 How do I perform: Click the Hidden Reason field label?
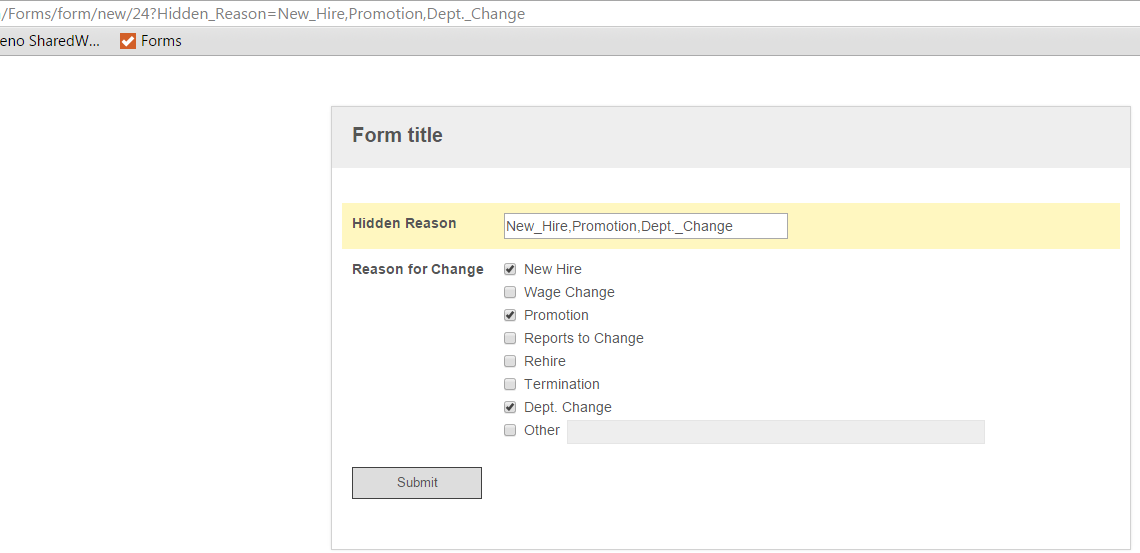(404, 223)
